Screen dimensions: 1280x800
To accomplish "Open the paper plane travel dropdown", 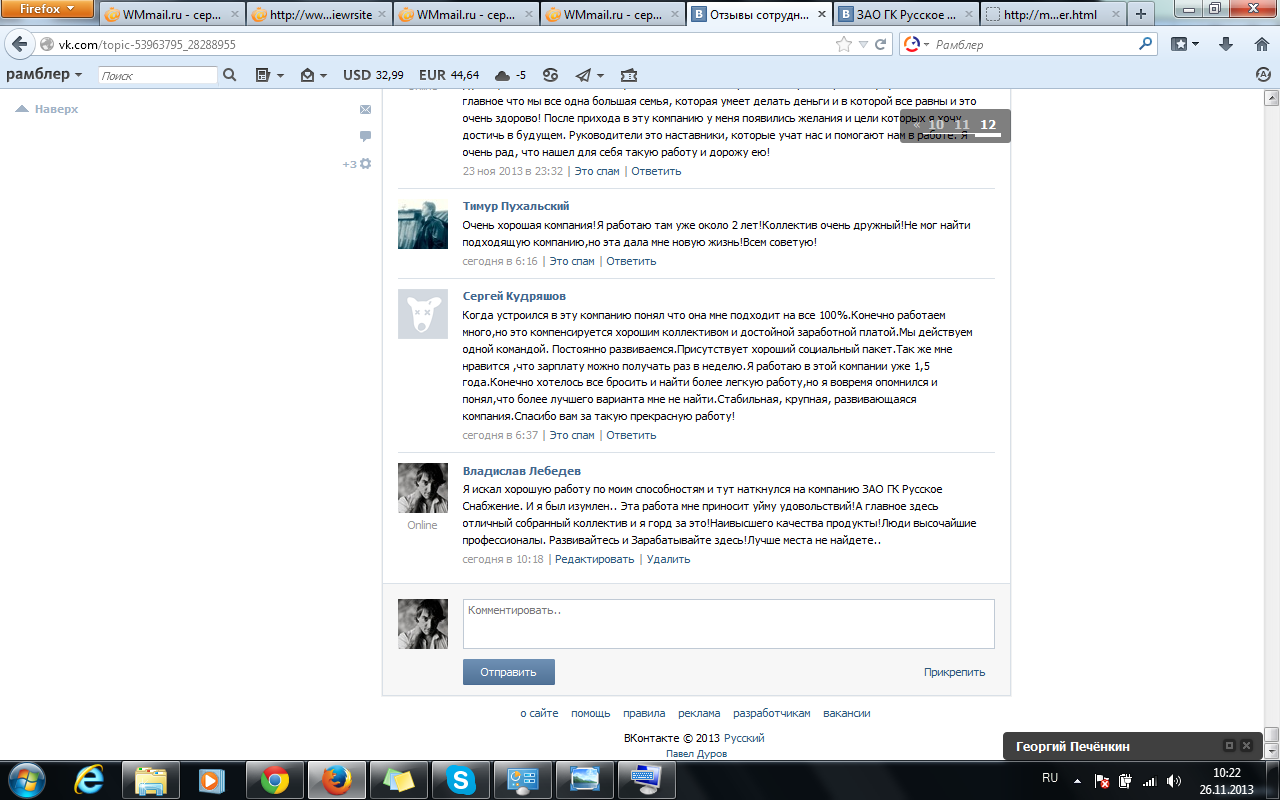I will [x=590, y=75].
